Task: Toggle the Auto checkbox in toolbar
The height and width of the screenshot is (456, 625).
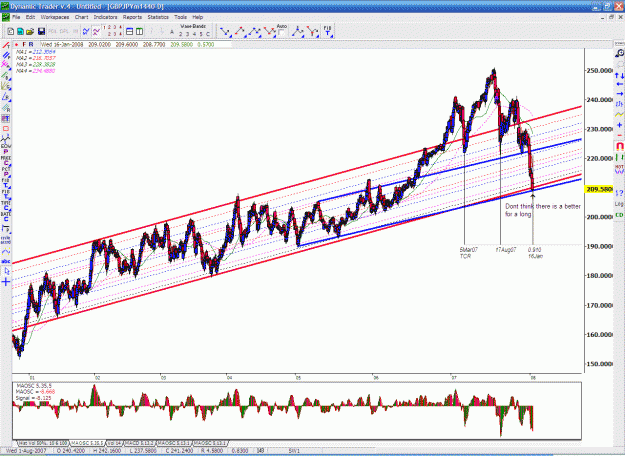Action: tap(281, 33)
